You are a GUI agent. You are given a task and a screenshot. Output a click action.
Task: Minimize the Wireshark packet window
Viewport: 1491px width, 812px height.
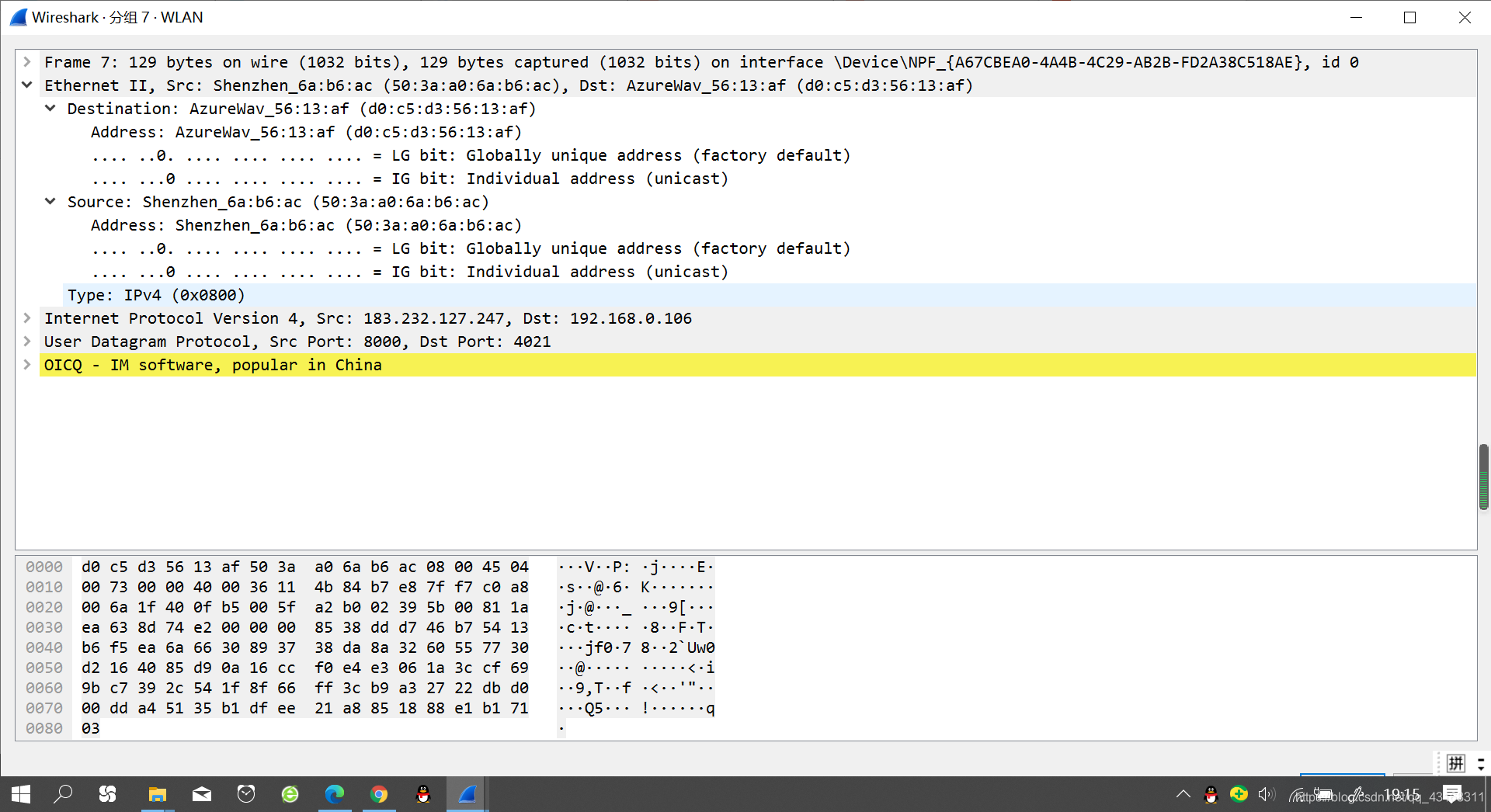(1357, 17)
